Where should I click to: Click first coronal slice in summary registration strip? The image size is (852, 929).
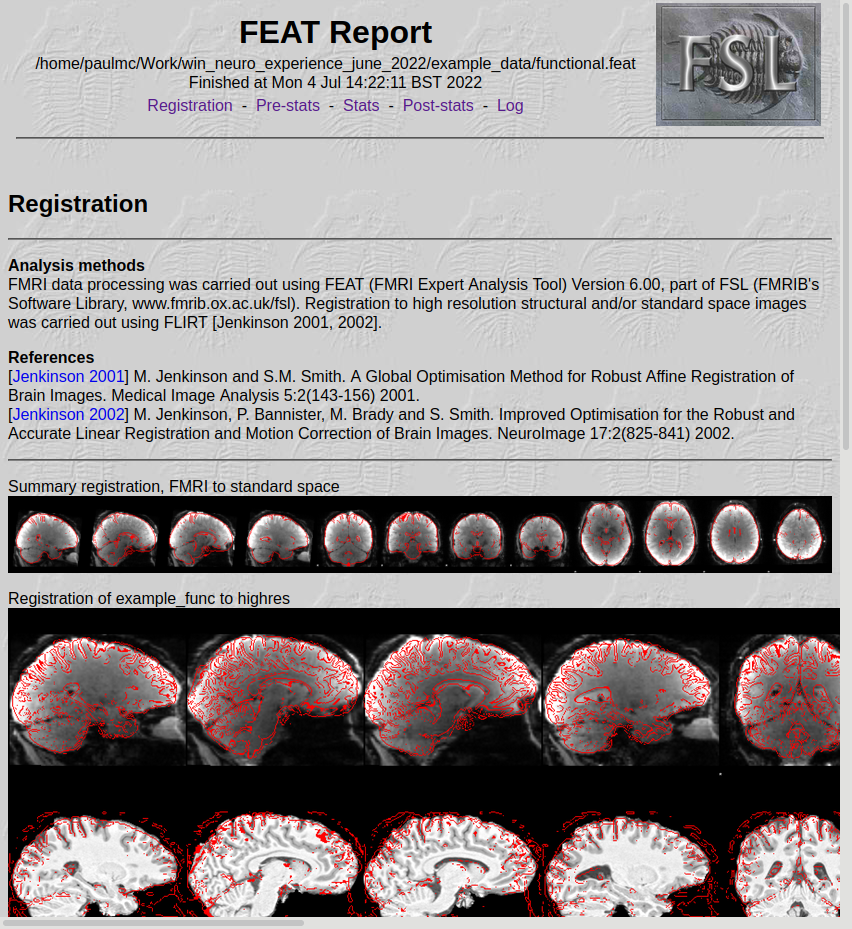click(348, 538)
